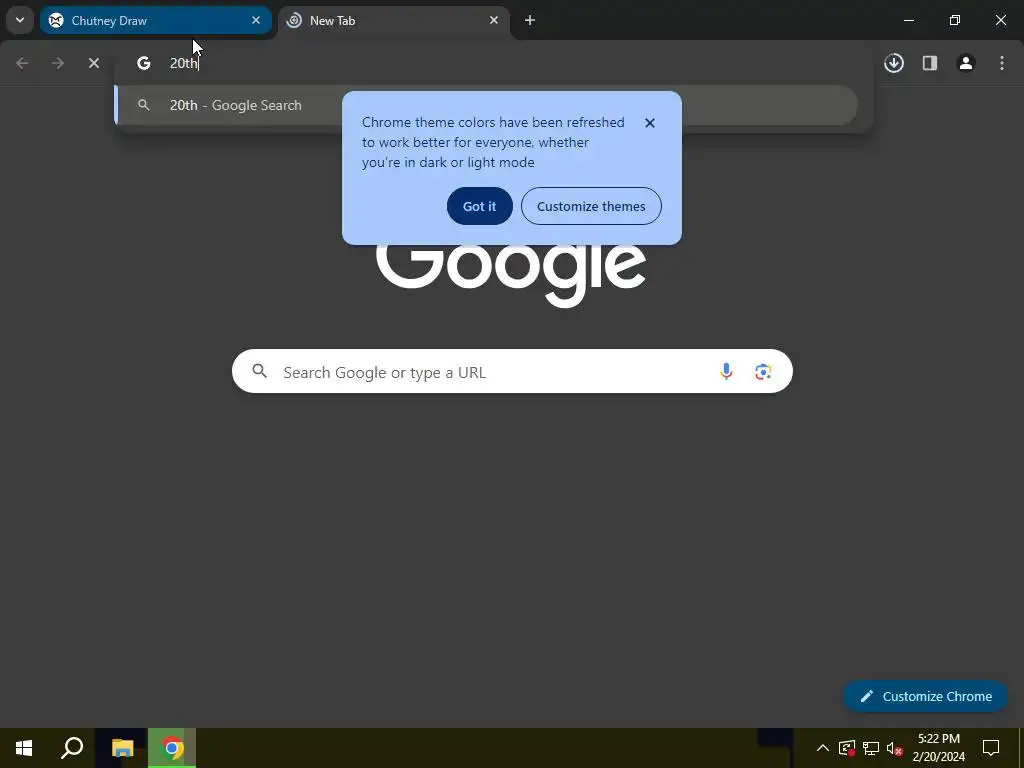Viewport: 1024px width, 768px height.
Task: Open the Chrome profile avatar
Action: coord(966,63)
